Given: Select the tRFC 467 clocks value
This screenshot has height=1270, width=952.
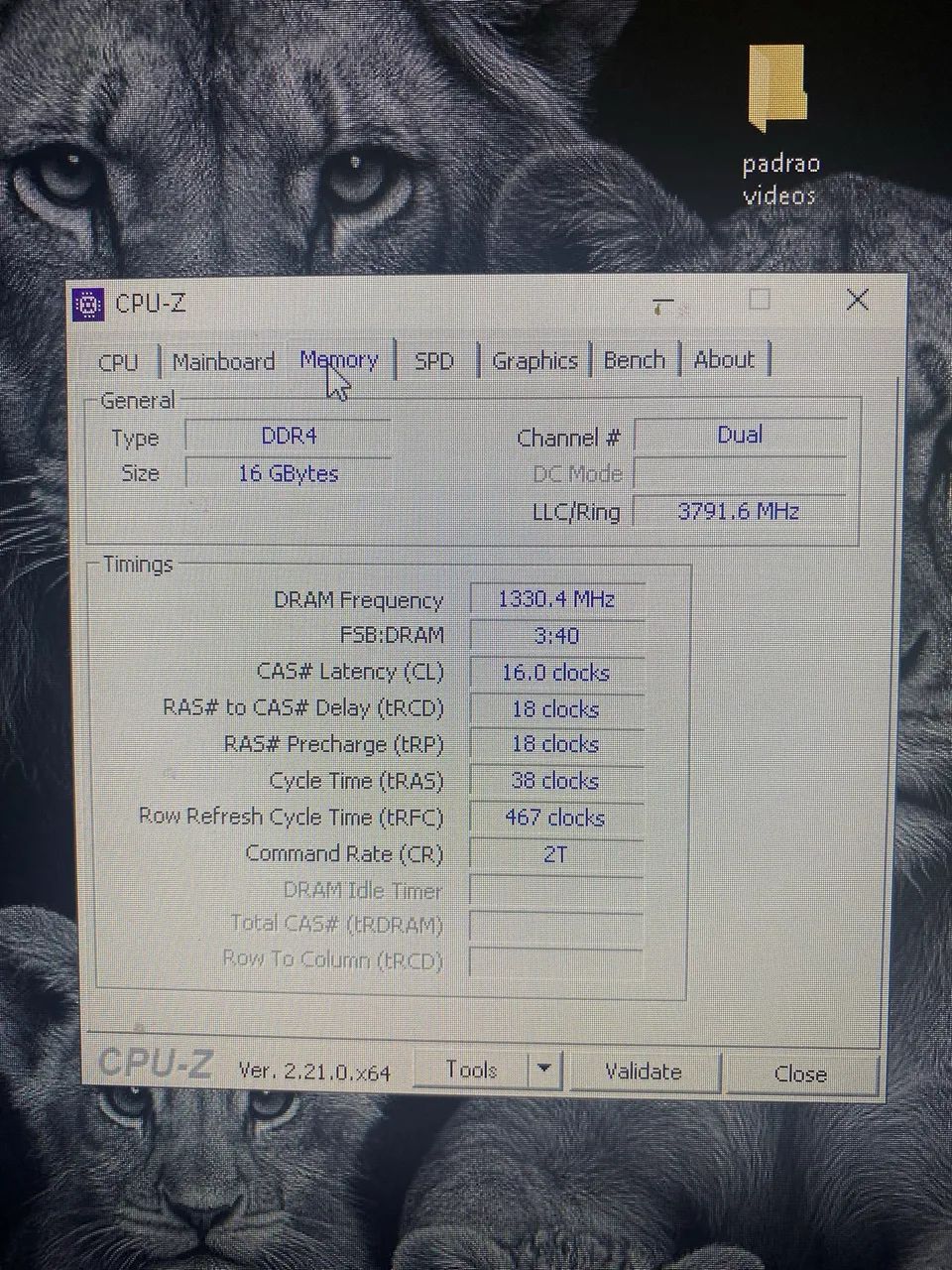Looking at the screenshot, I should (x=556, y=818).
